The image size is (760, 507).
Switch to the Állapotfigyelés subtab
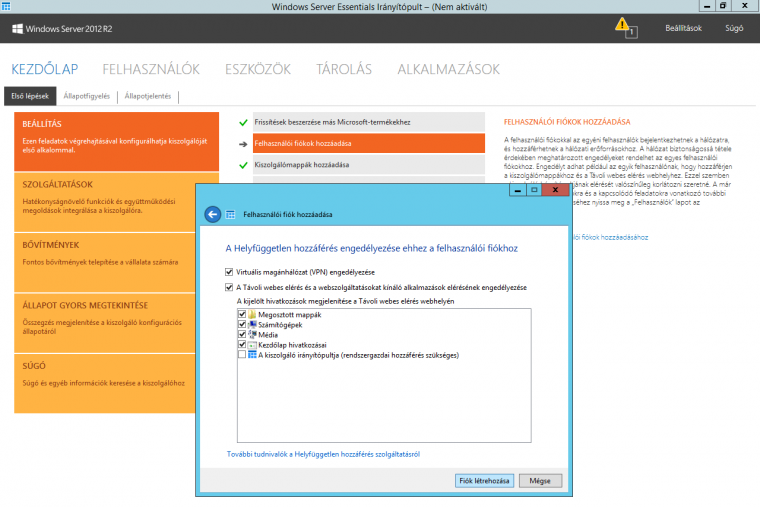(87, 96)
